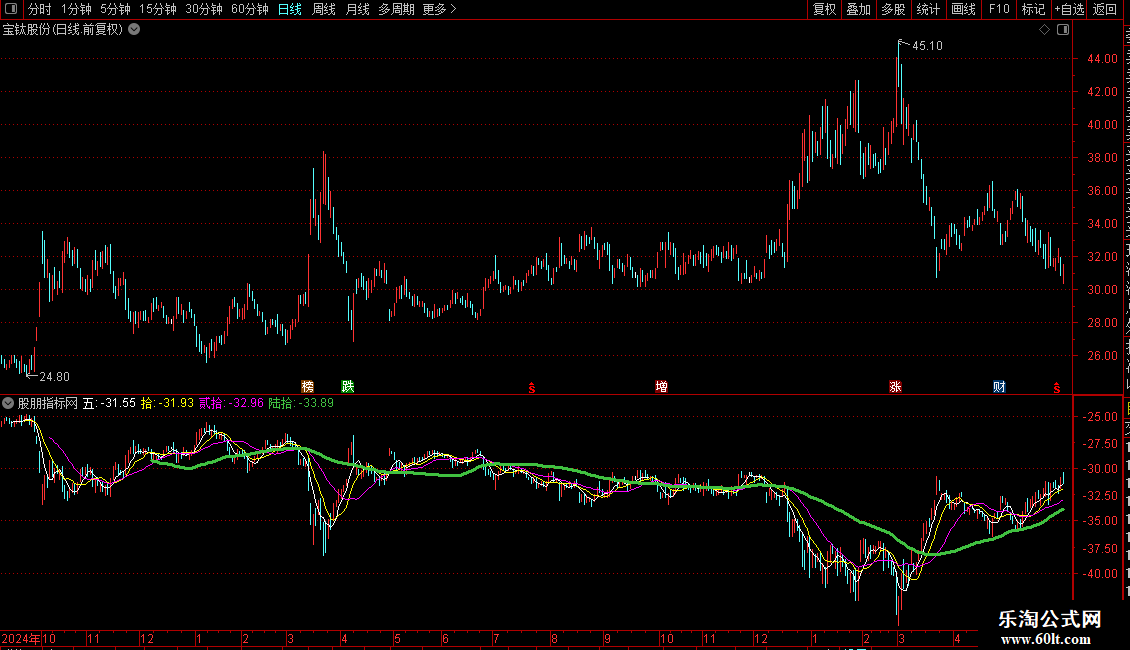This screenshot has height=650, width=1130.
Task: Toggle right side panel icon in chart
Action: (1062, 30)
